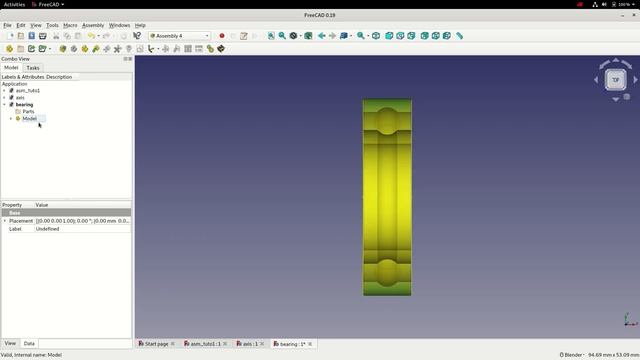Click the axis-cross icon in Assembly toolbar
This screenshot has width=640, height=360.
point(118,49)
